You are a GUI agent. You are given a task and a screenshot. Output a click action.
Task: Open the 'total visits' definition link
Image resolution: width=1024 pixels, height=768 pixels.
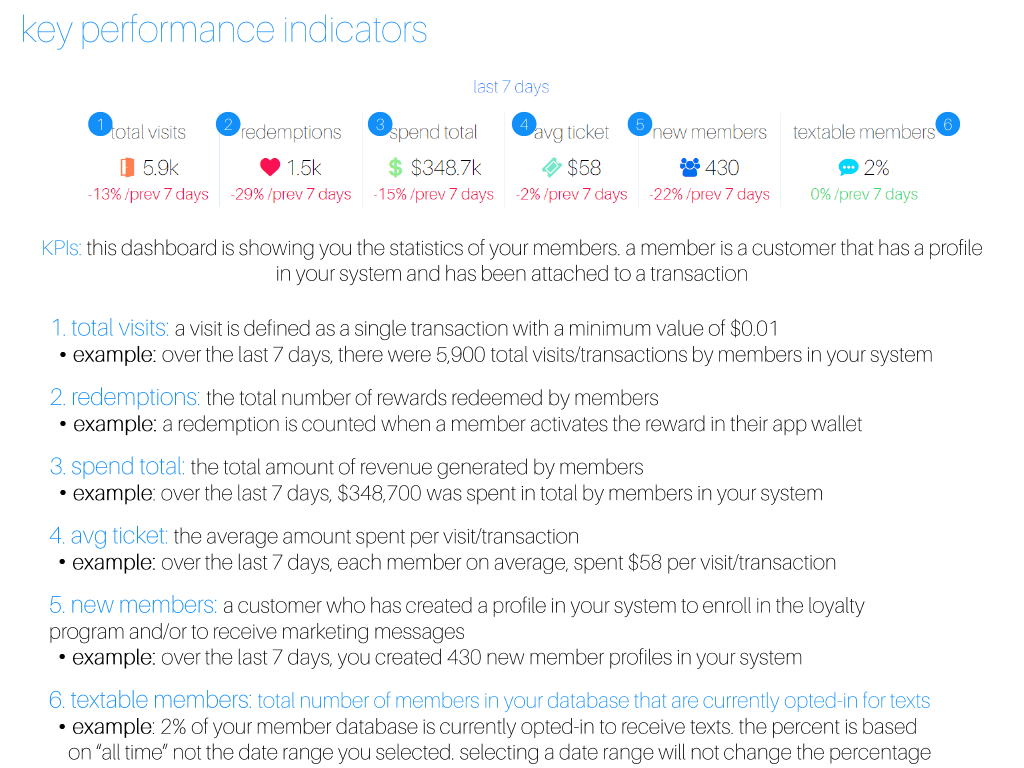click(x=112, y=327)
